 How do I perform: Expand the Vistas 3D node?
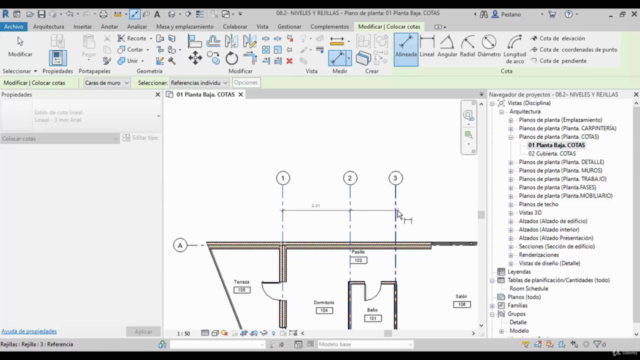[x=511, y=213]
